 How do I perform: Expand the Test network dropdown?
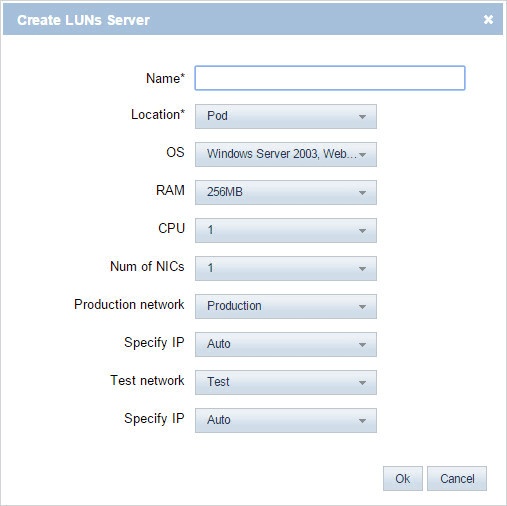(286, 382)
